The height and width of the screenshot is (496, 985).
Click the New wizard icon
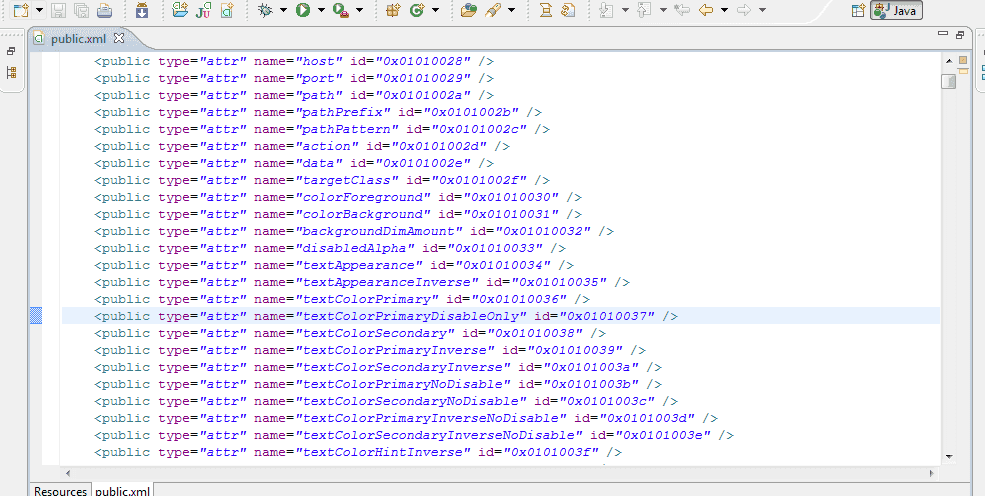pyautogui.click(x=21, y=10)
